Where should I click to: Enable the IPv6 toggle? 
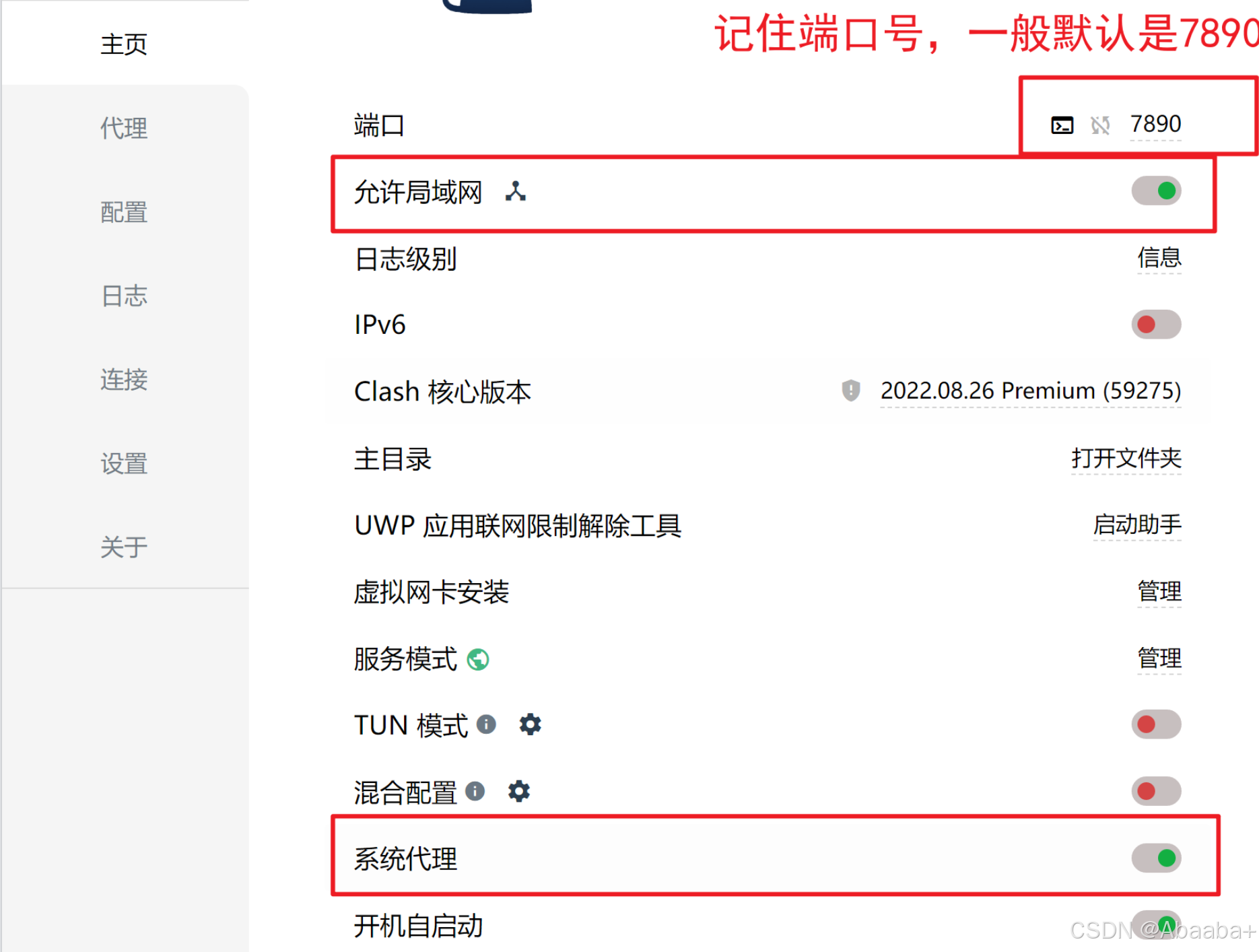[1156, 325]
